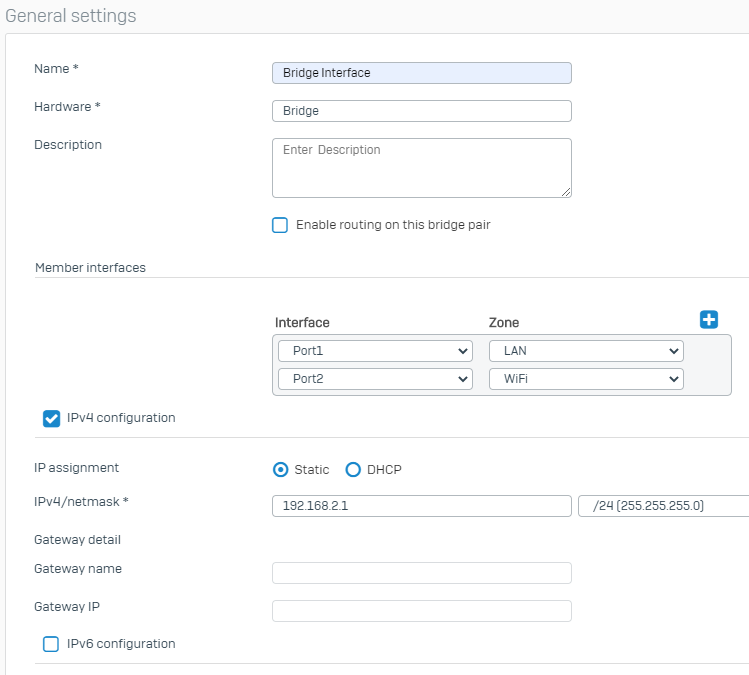Choose DHCP as IP assignment
Viewport: 749px width, 675px height.
point(353,470)
